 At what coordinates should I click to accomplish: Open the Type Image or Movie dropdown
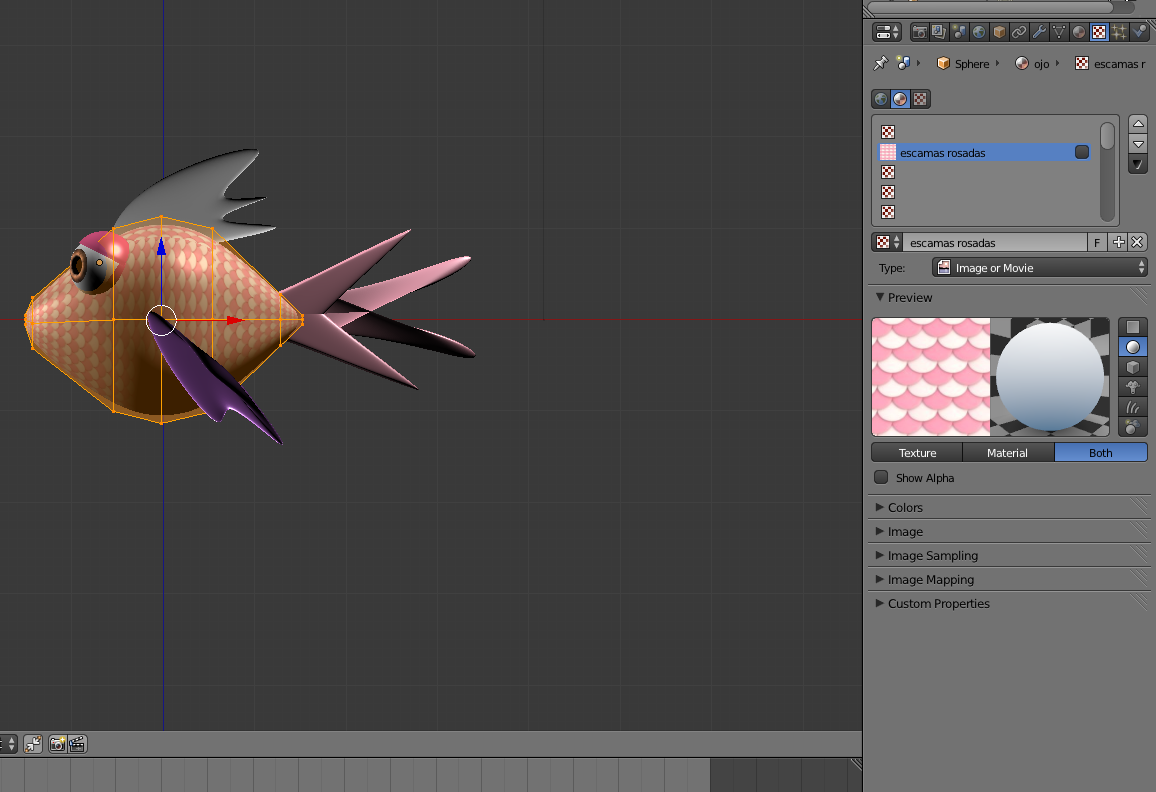pyautogui.click(x=1040, y=268)
